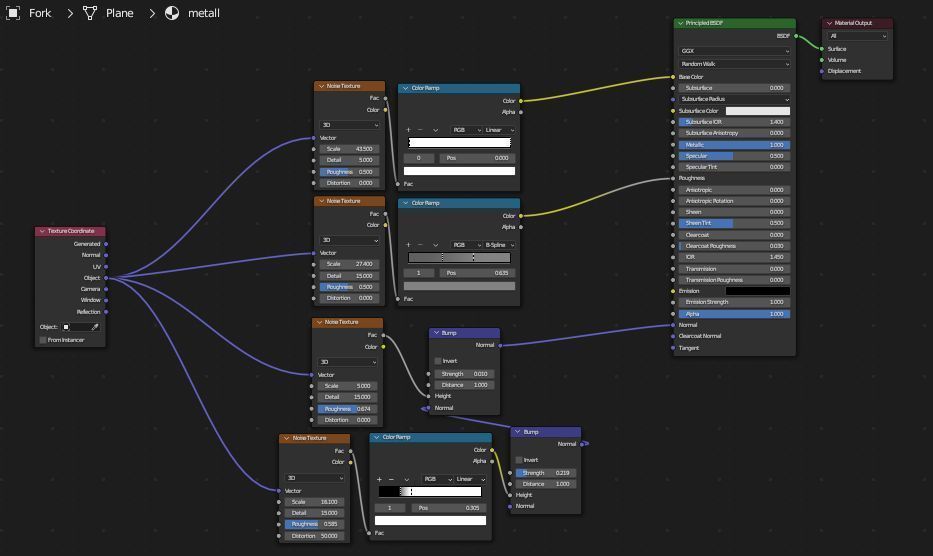Click the Displacement input socket on Material Output
The image size is (933, 556).
[822, 71]
